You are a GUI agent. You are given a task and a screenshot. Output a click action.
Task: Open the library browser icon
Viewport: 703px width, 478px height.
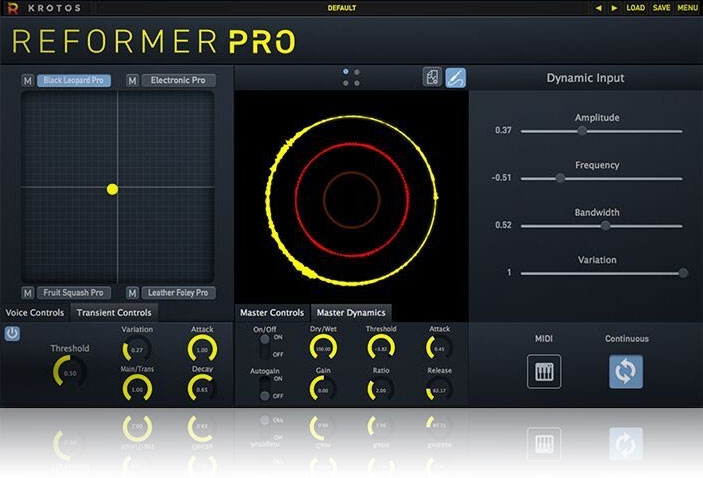432,77
